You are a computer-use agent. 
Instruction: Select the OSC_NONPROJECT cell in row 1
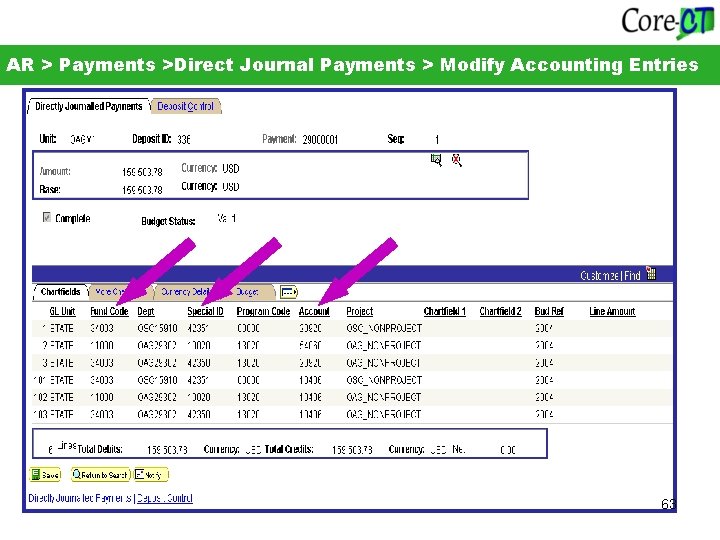point(384,328)
